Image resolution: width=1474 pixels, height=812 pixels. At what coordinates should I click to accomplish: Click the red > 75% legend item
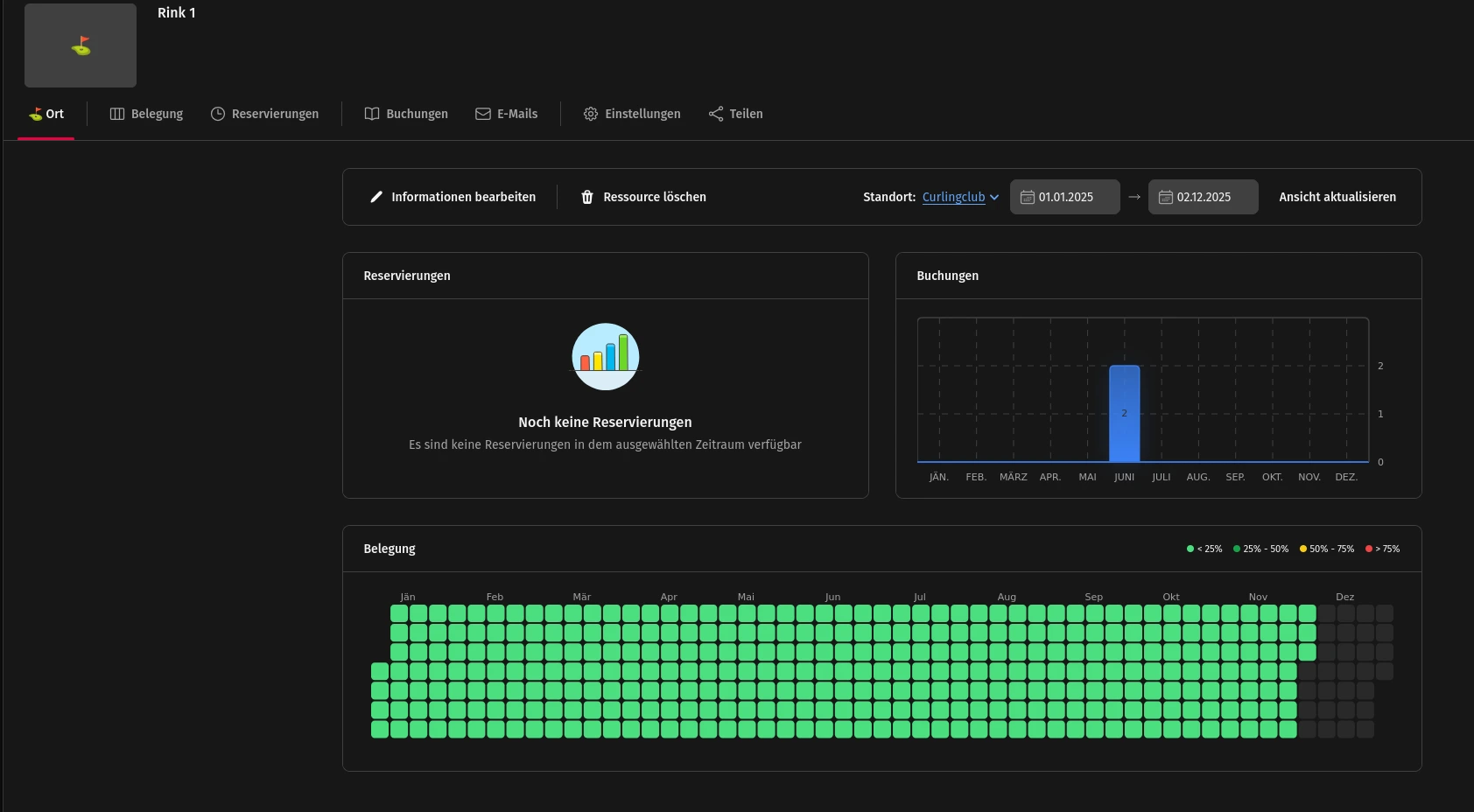click(1382, 549)
